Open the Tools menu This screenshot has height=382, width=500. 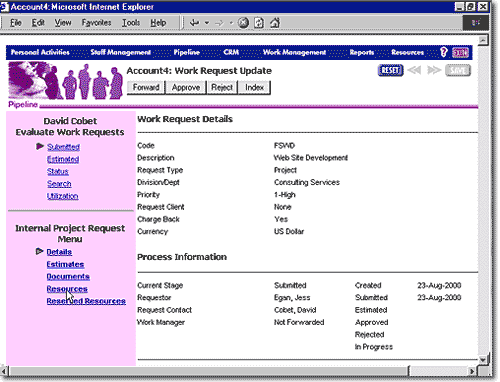tap(131, 23)
